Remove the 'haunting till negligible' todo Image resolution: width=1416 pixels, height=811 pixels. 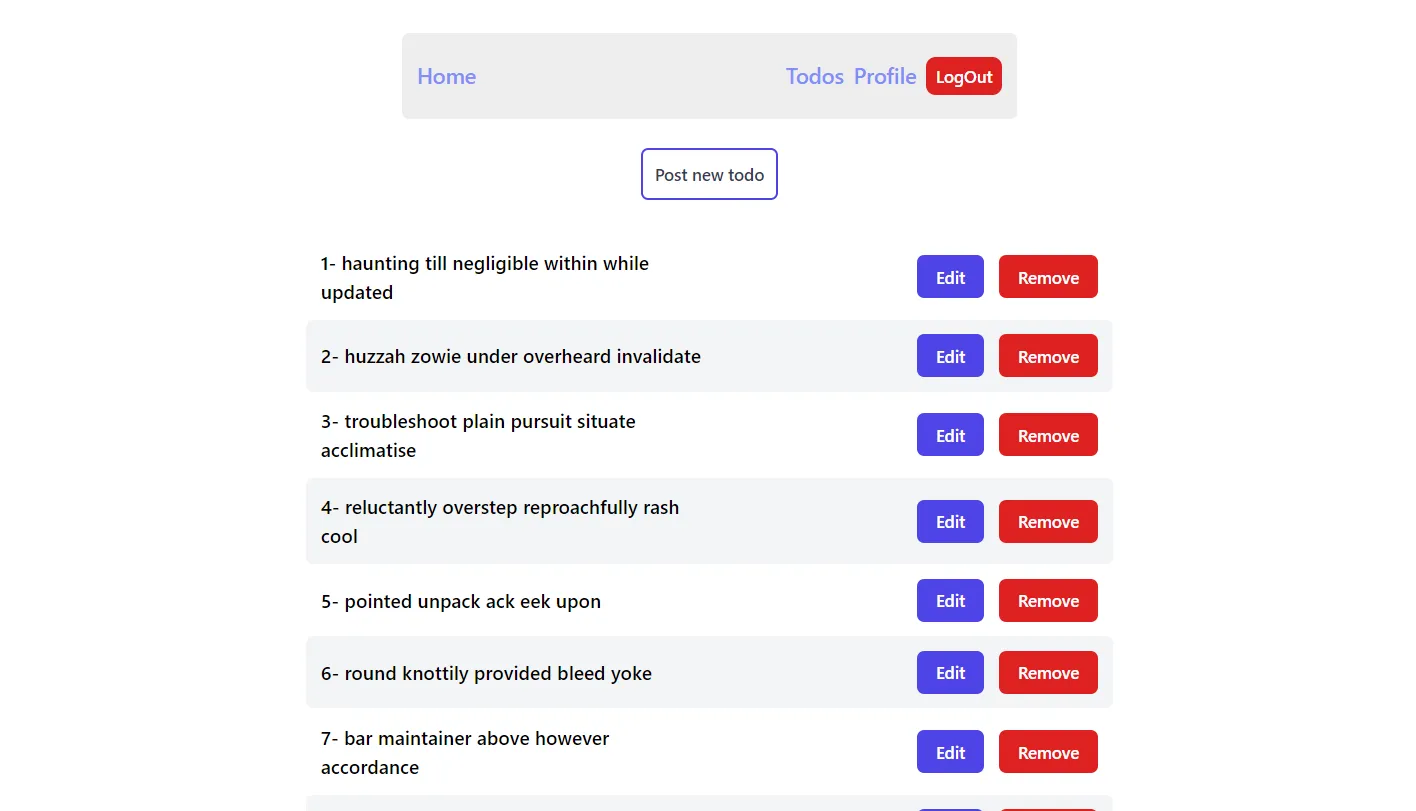1047,277
